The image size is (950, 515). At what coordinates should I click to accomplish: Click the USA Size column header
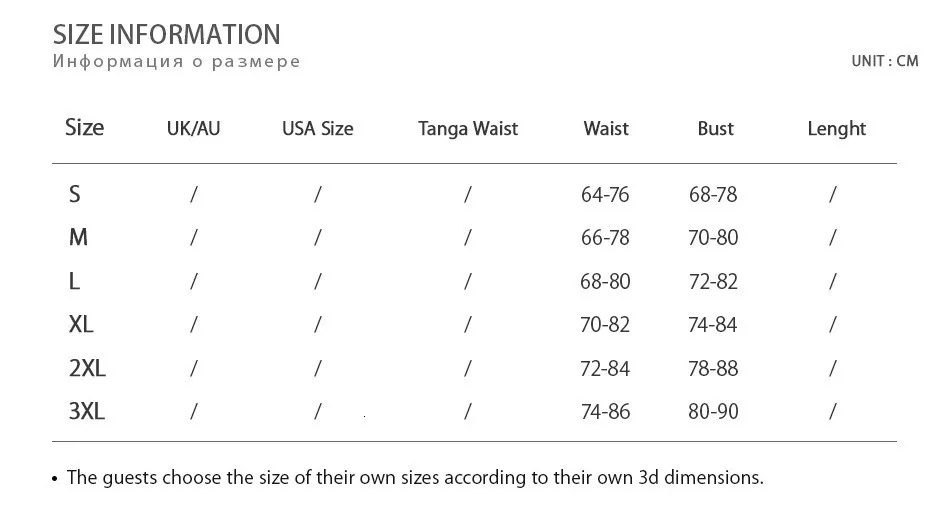coord(317,128)
